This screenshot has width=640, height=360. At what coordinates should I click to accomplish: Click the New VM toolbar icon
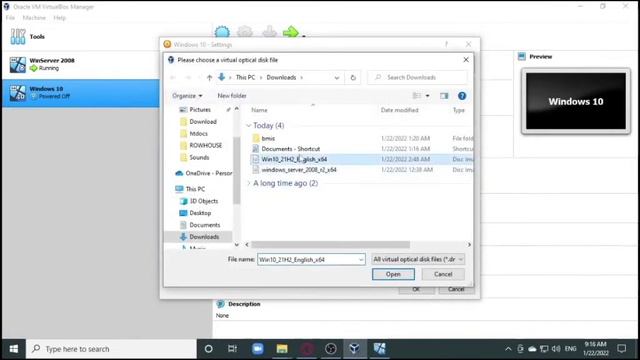[x=222, y=32]
